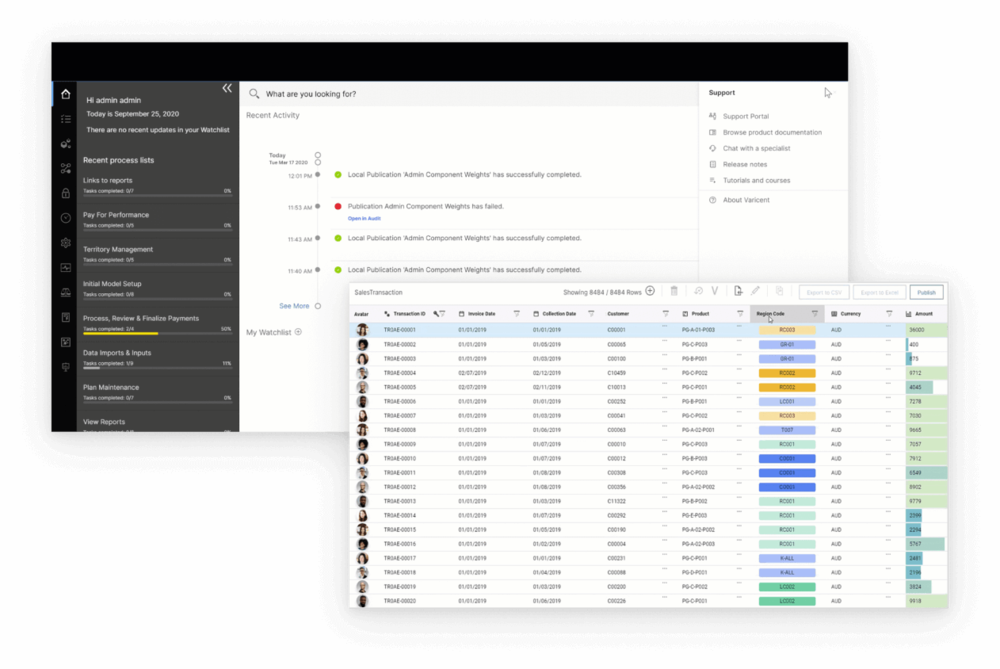
Task: Open the Transaction ID column filter
Action: tap(443, 314)
